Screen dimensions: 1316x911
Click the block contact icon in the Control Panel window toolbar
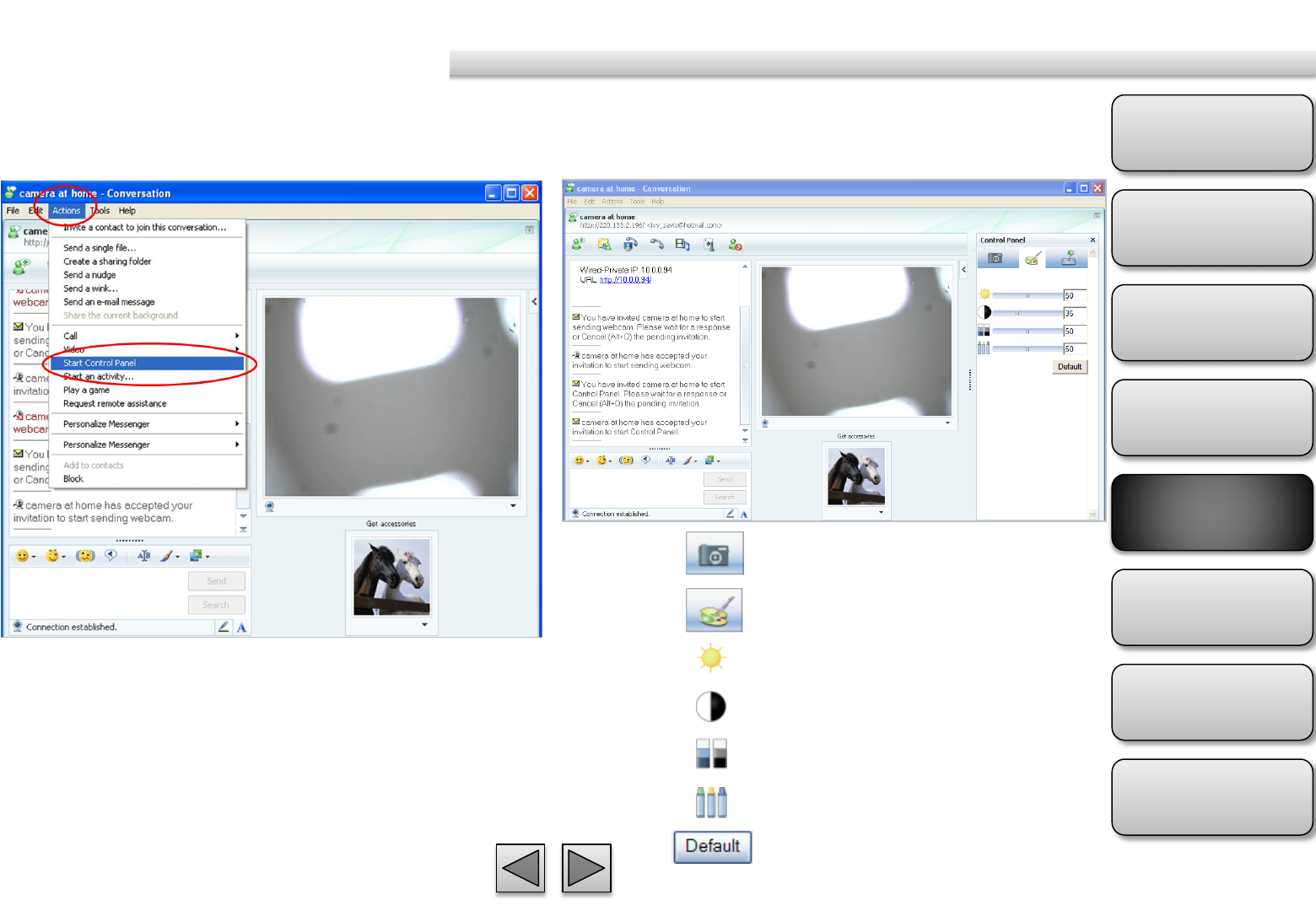coord(735,245)
